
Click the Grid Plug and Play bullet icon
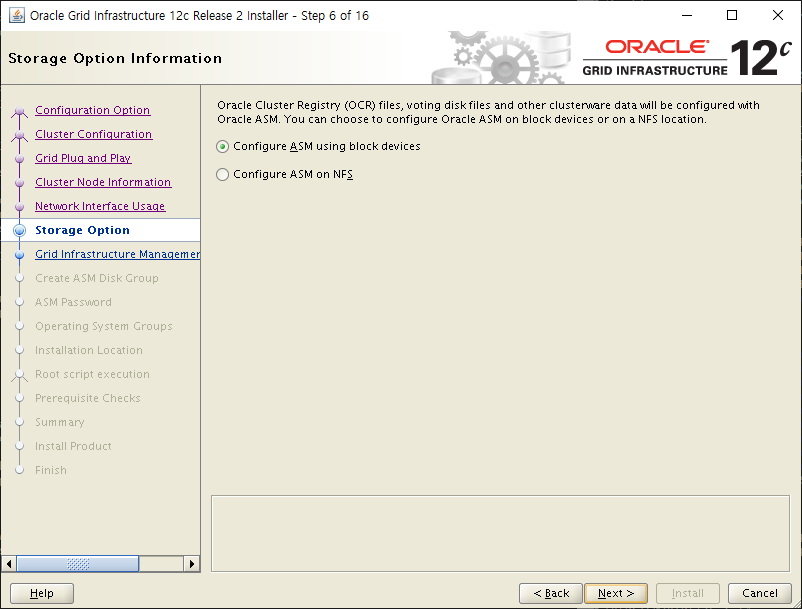(x=19, y=159)
